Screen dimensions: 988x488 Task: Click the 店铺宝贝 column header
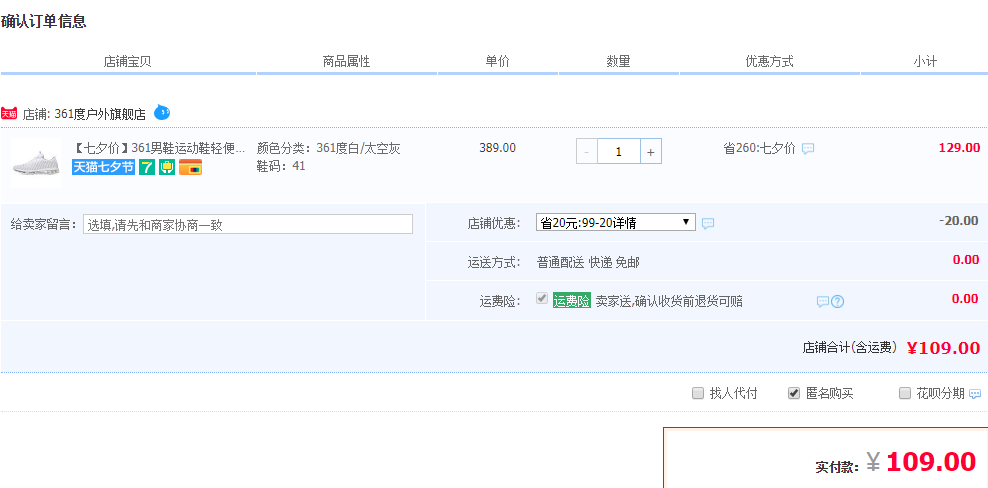point(127,61)
